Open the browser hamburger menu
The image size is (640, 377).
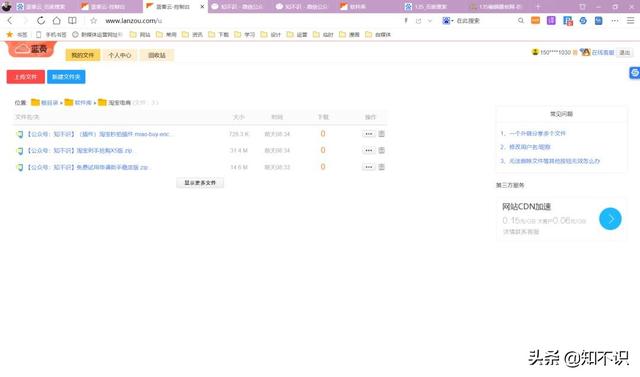[631, 20]
